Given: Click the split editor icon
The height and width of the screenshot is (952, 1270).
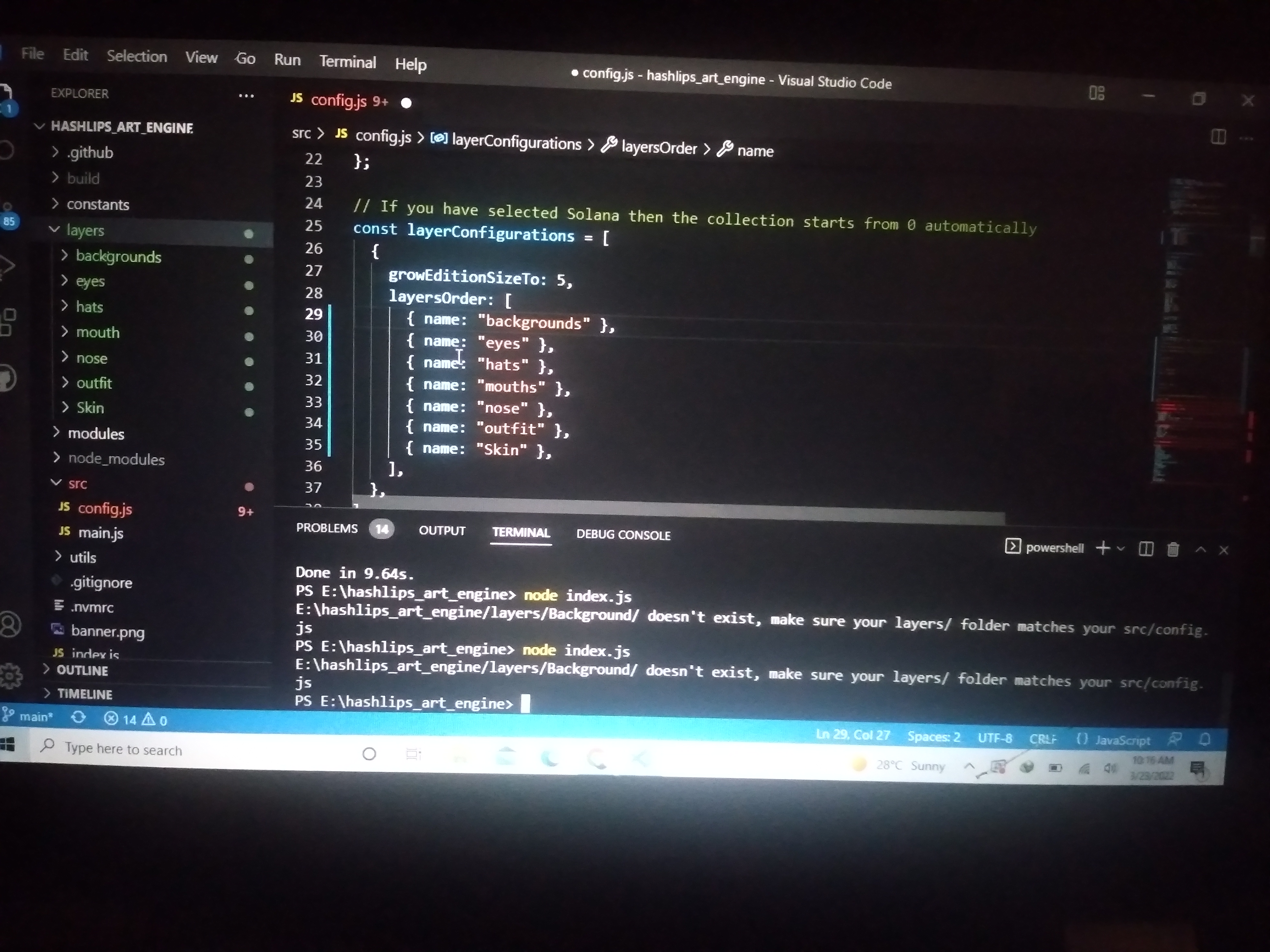Looking at the screenshot, I should click(1218, 137).
